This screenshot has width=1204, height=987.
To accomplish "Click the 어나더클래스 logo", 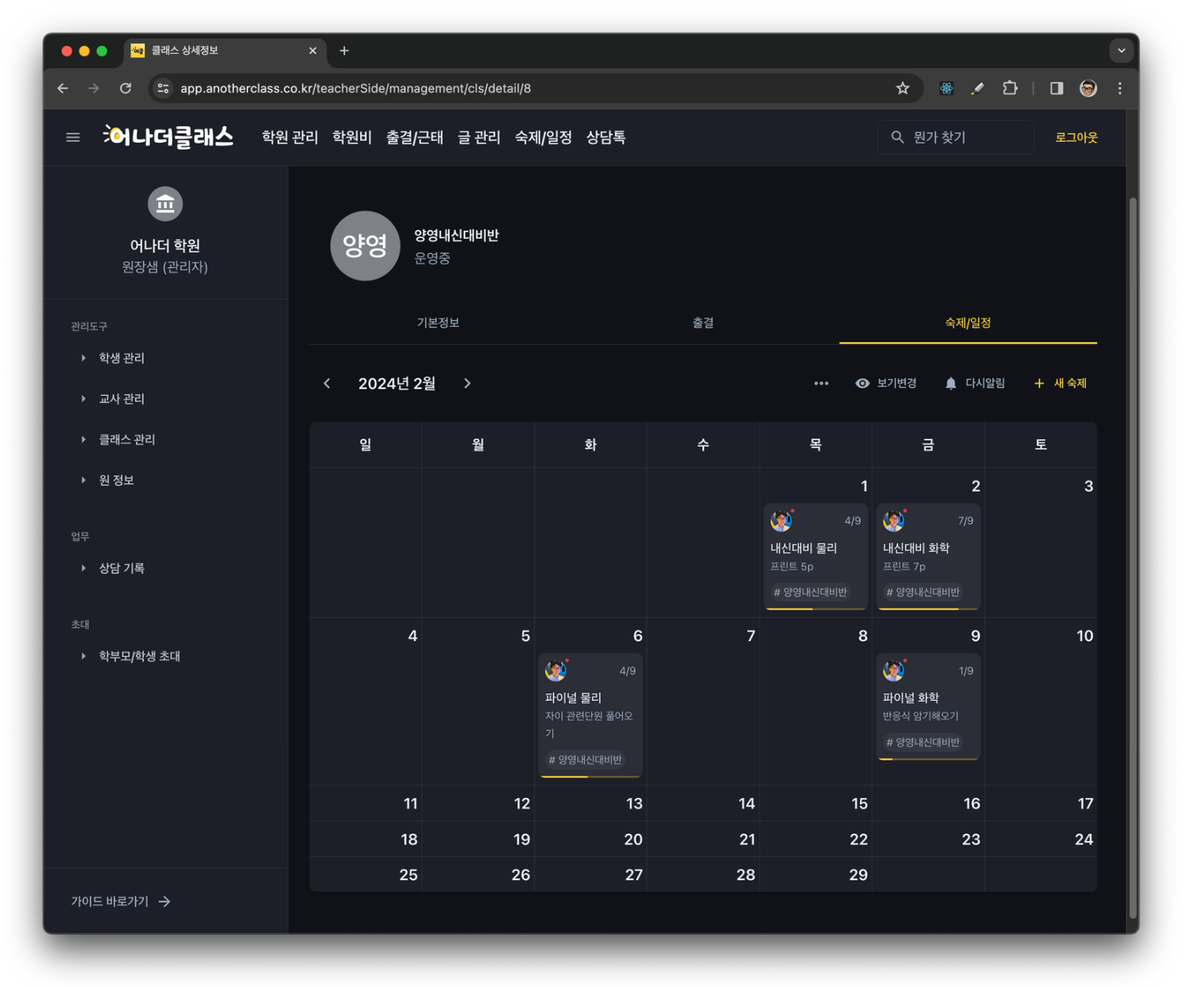I will pyautogui.click(x=168, y=137).
